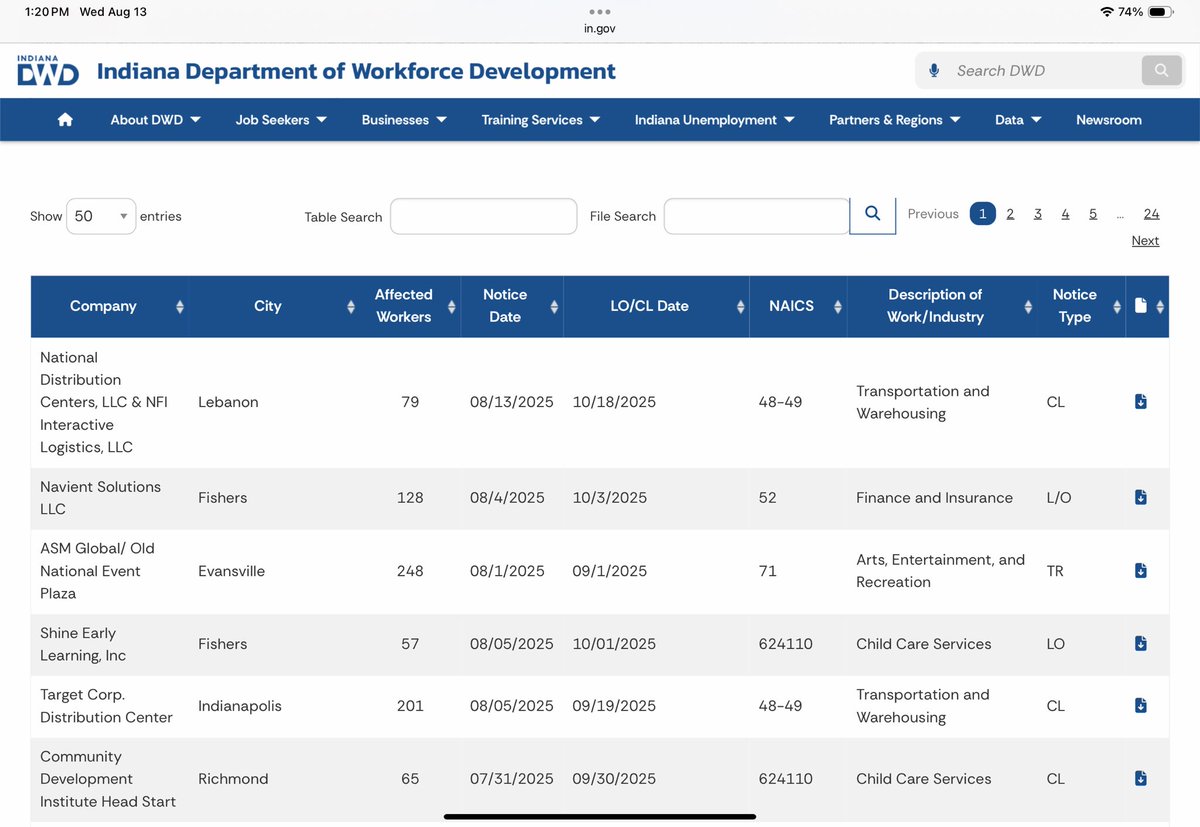Expand the Indiana Unemployment menu

[714, 120]
